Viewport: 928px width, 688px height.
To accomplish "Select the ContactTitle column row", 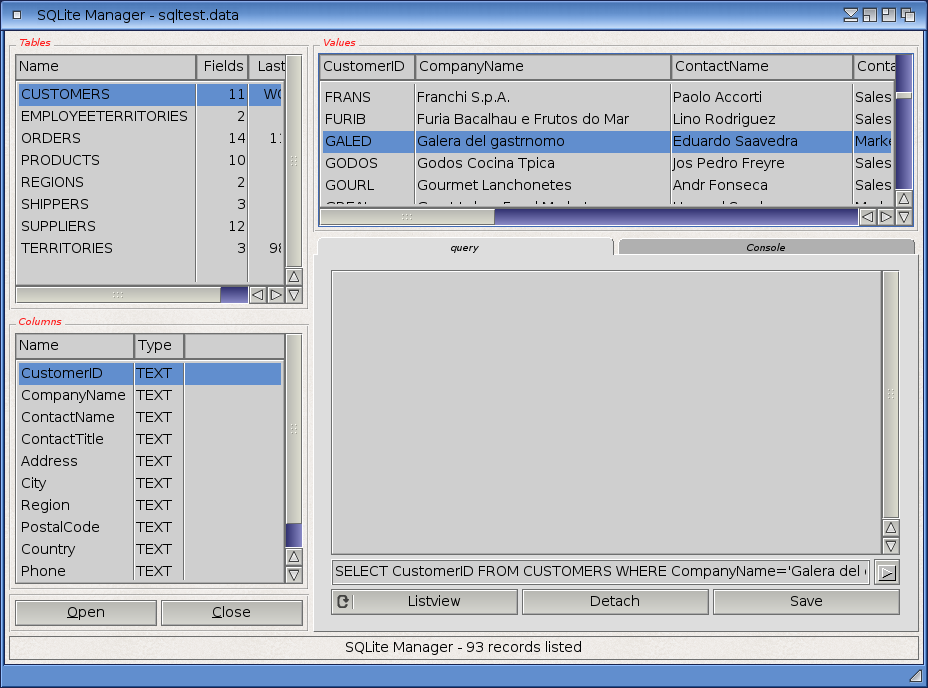I will (149, 439).
